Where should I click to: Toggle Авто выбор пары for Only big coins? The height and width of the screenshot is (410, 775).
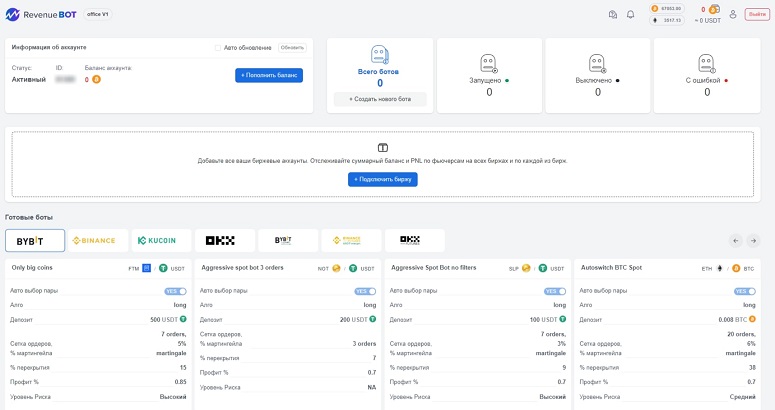tap(175, 291)
